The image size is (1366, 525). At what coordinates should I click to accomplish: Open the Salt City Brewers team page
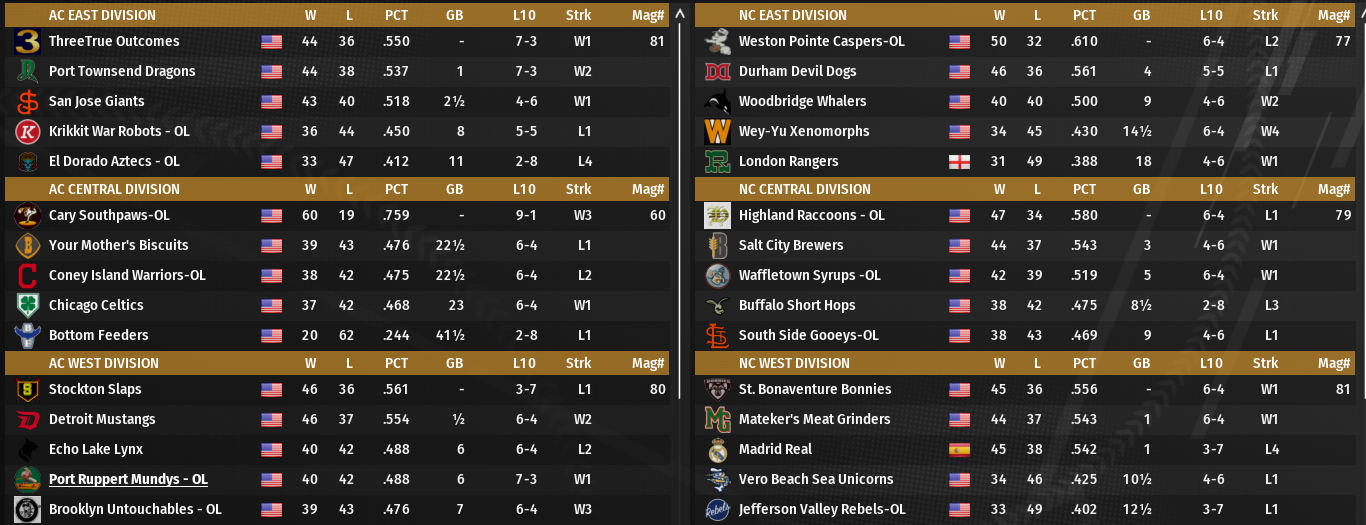[790, 246]
